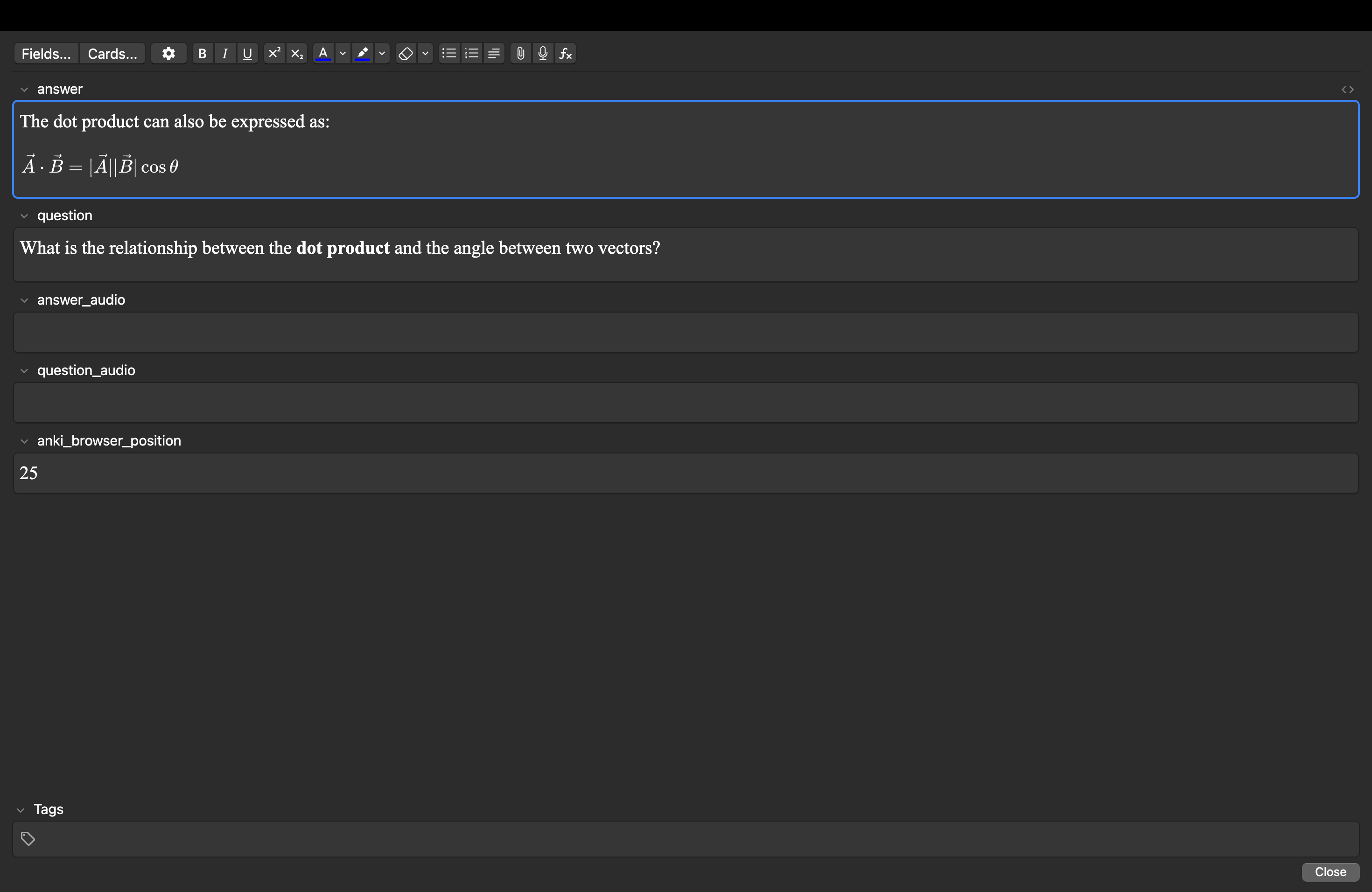
Task: Toggle underline formatting
Action: (x=247, y=54)
